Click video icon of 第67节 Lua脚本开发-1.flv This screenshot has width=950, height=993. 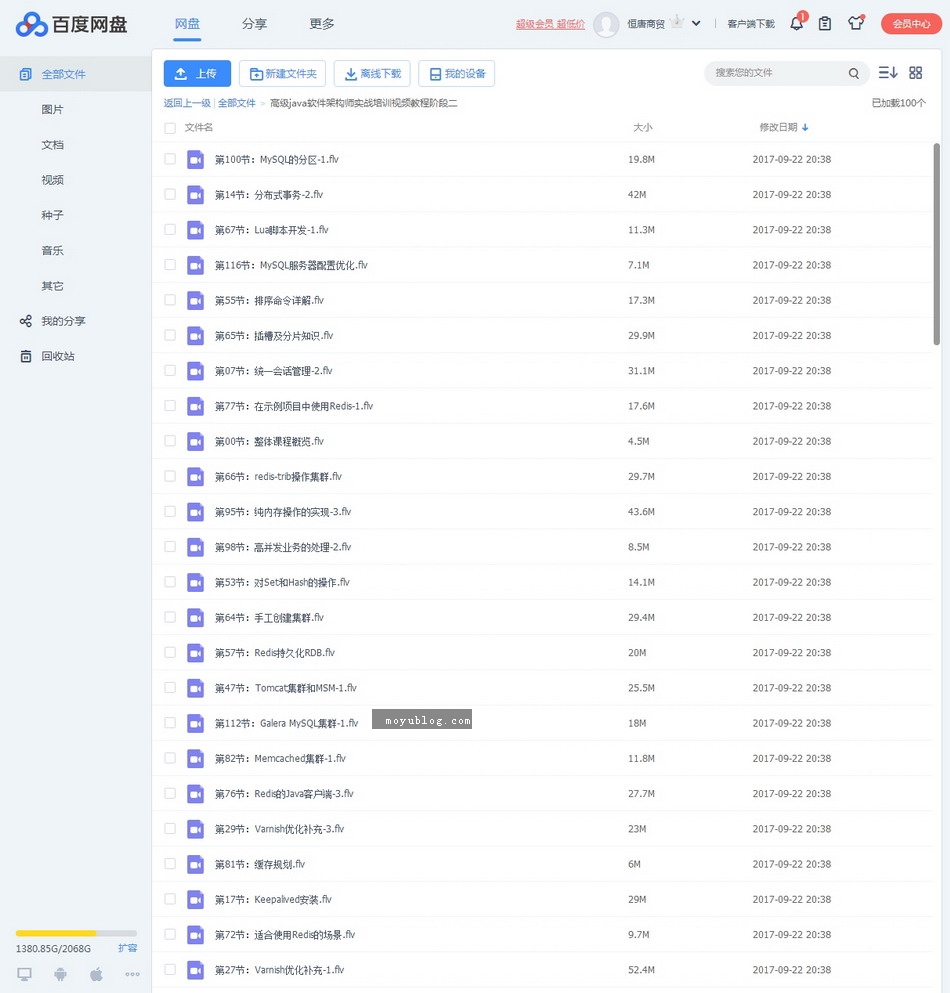click(x=196, y=230)
